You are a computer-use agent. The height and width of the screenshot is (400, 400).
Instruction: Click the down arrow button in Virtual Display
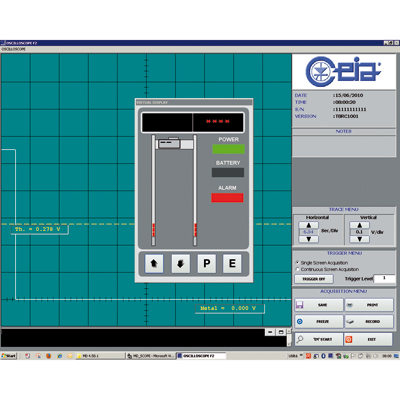181,264
